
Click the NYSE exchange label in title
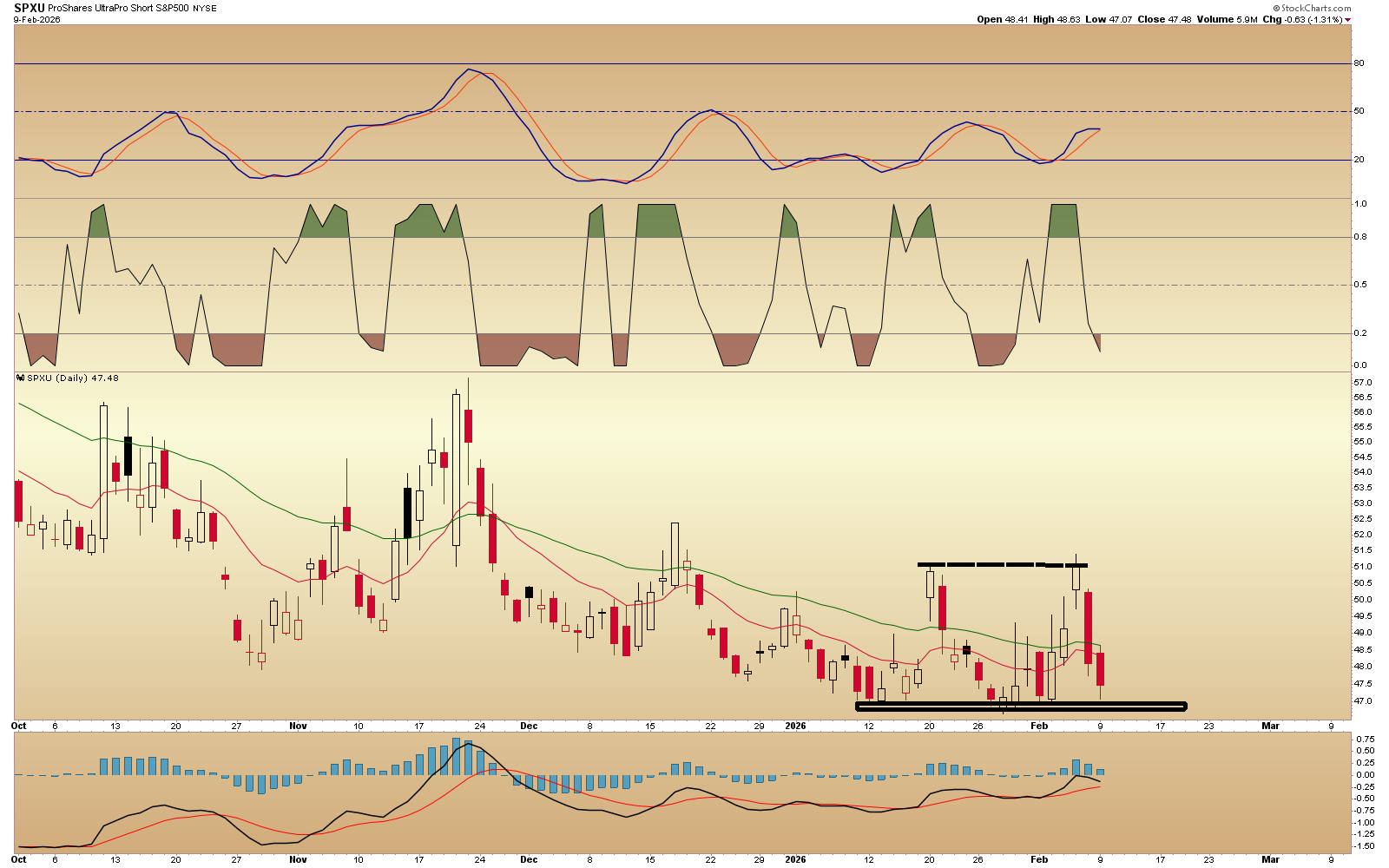[205, 9]
